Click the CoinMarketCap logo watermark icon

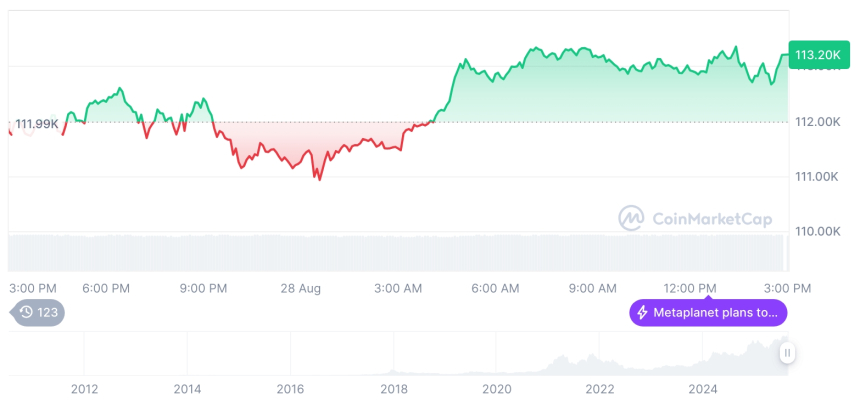point(631,217)
